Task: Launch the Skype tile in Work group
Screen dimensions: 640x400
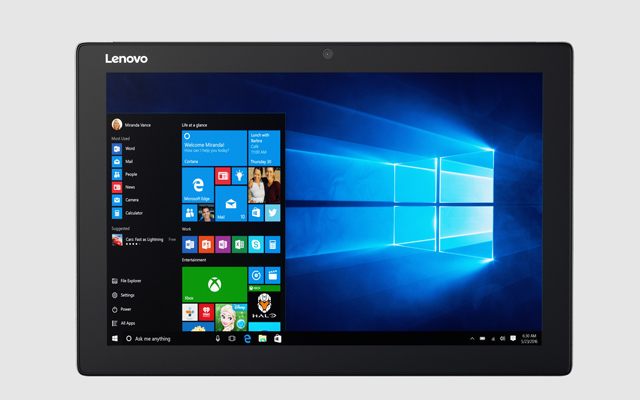Action: tap(256, 244)
